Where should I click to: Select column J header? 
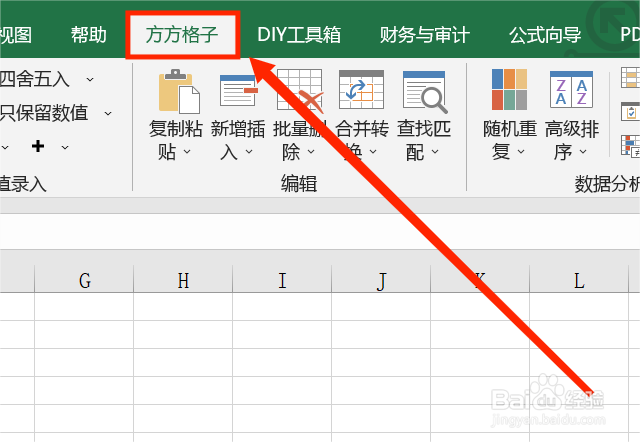pyautogui.click(x=381, y=280)
